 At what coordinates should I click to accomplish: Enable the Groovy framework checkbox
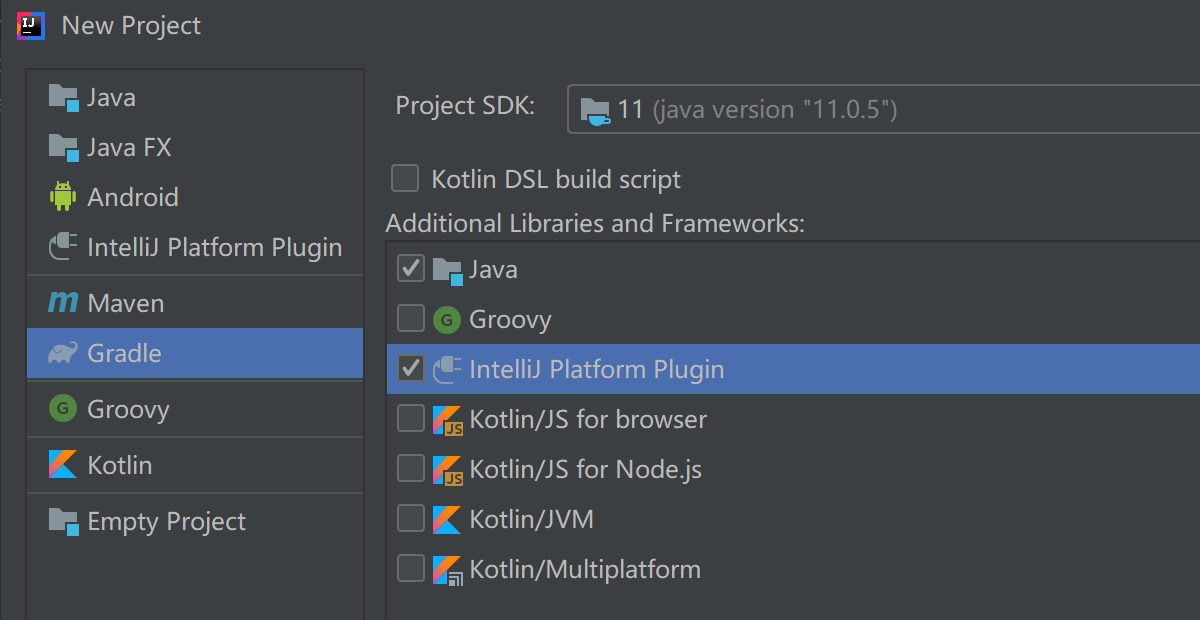pos(410,318)
